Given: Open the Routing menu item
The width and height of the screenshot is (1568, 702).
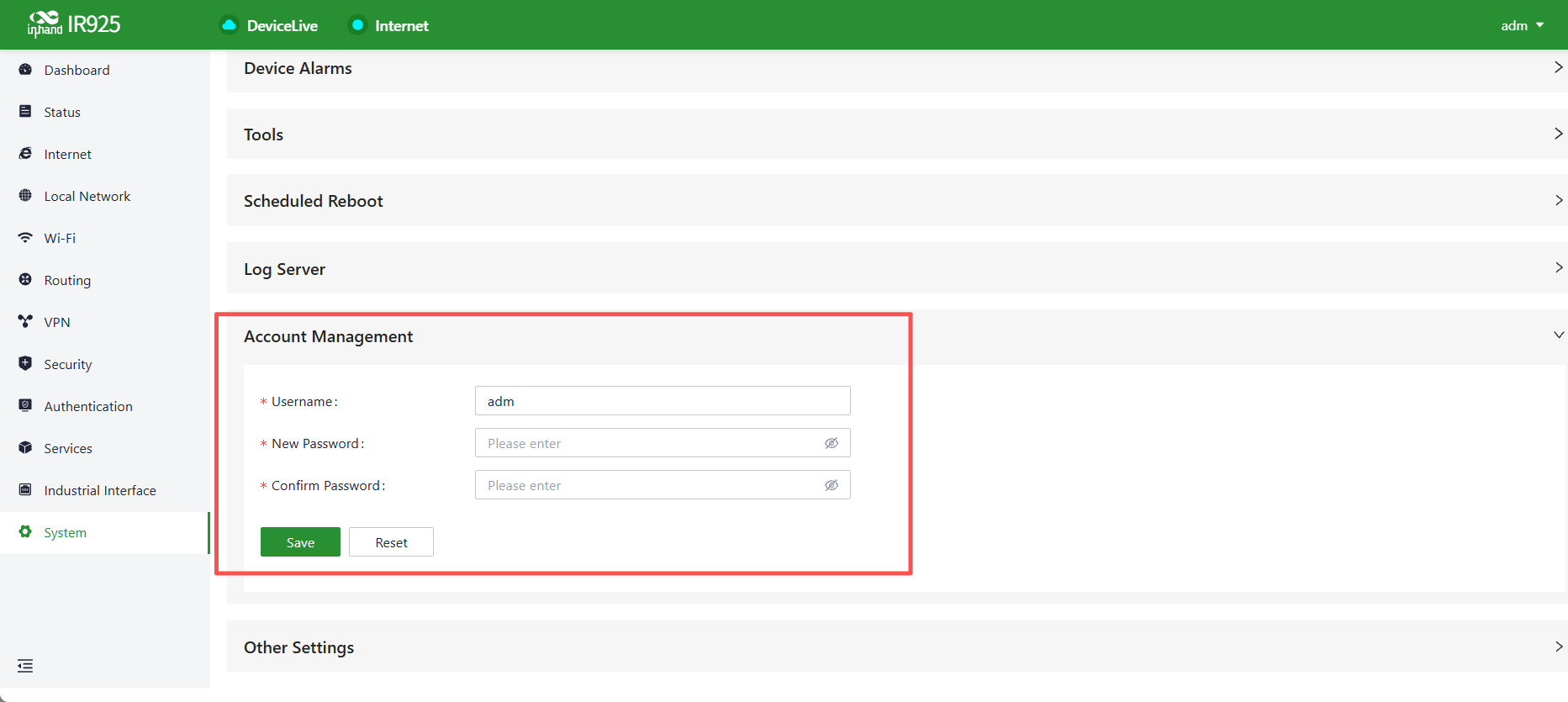Looking at the screenshot, I should [104, 280].
